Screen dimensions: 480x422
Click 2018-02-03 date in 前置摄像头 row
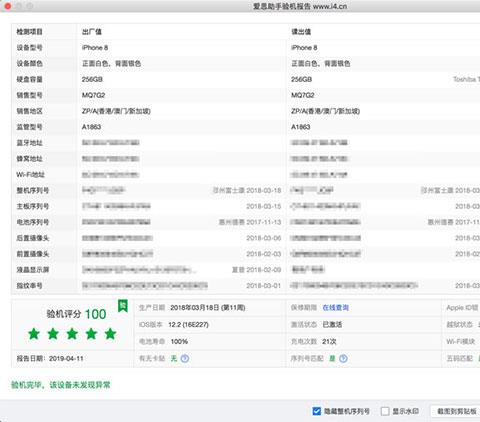click(264, 254)
